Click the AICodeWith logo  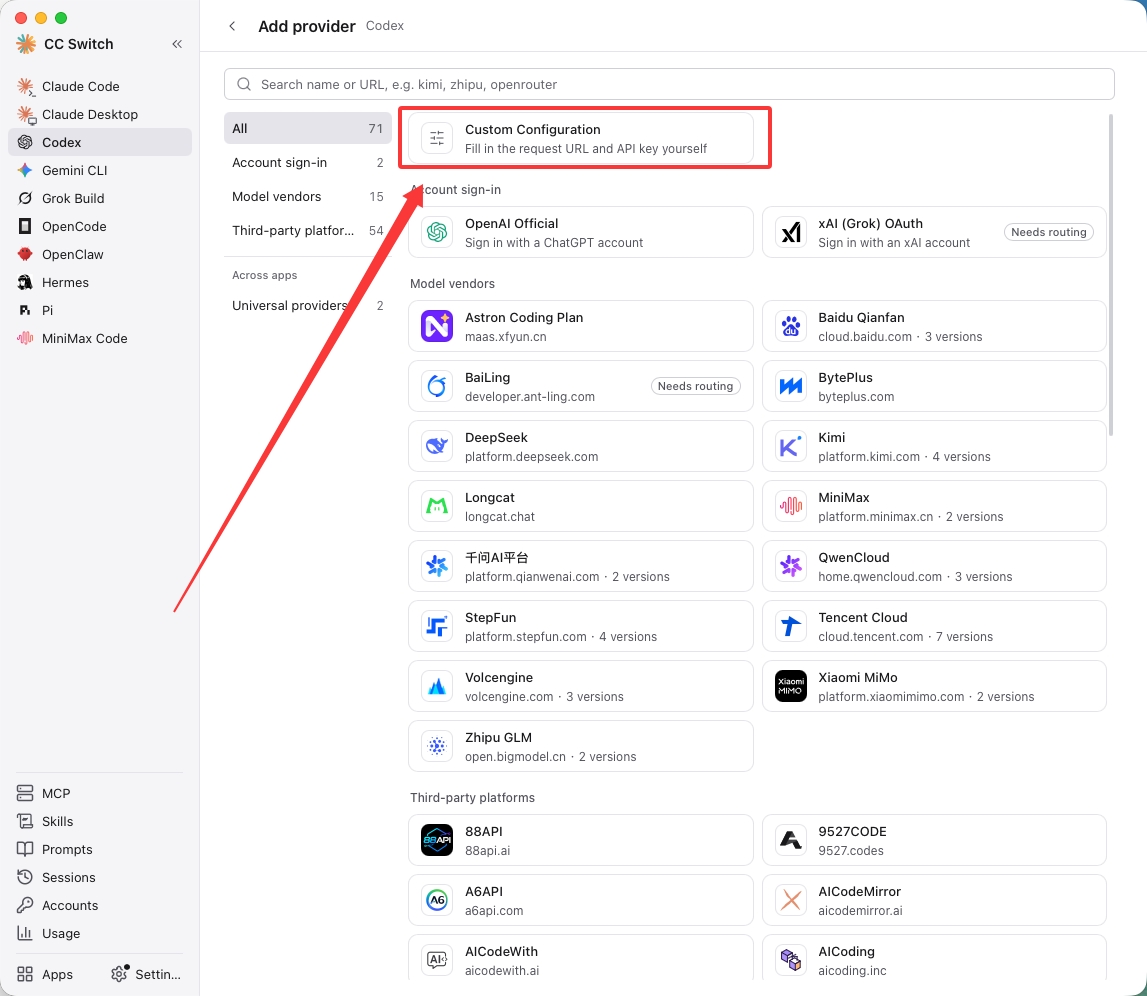437,960
